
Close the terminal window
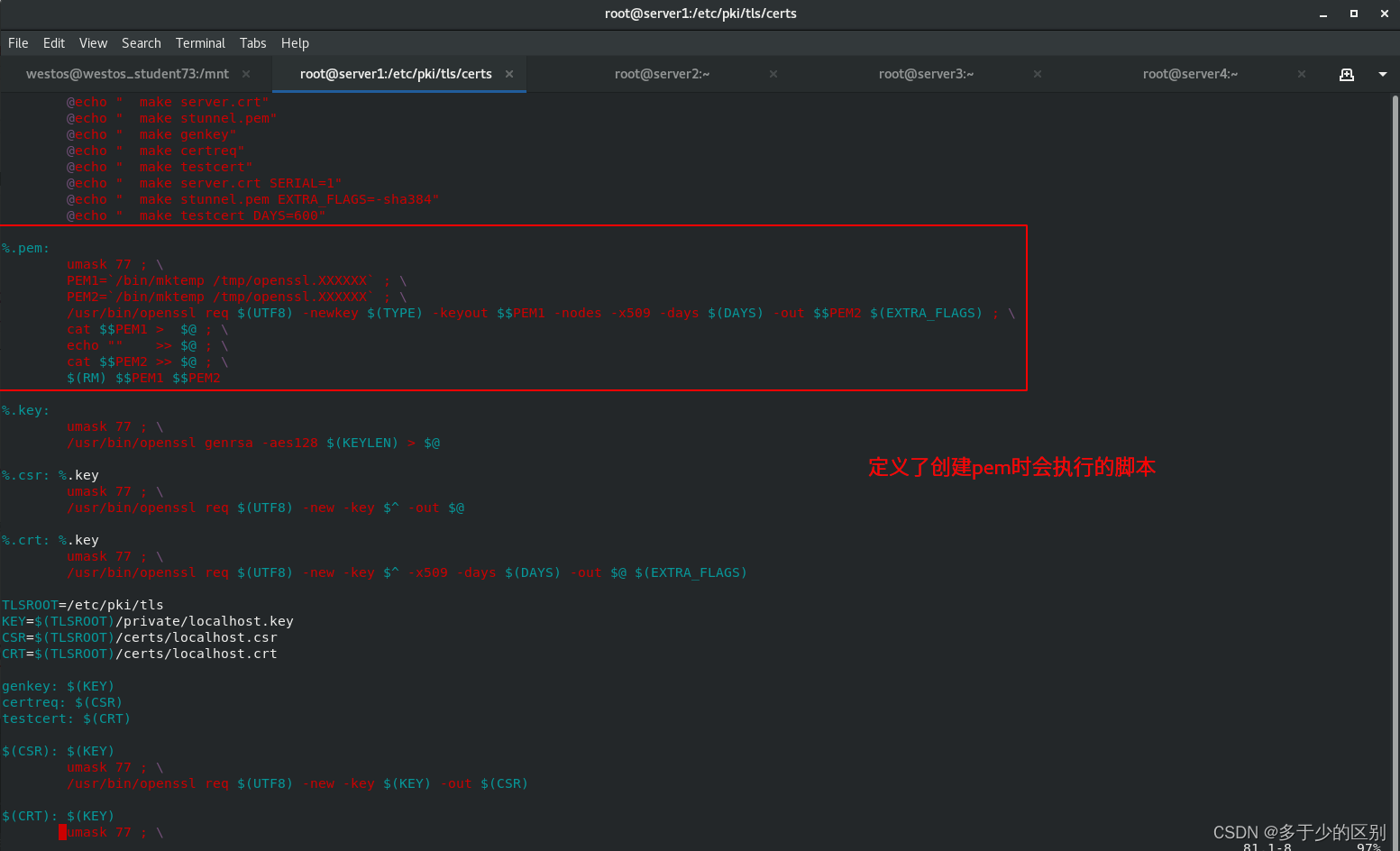(x=1385, y=14)
